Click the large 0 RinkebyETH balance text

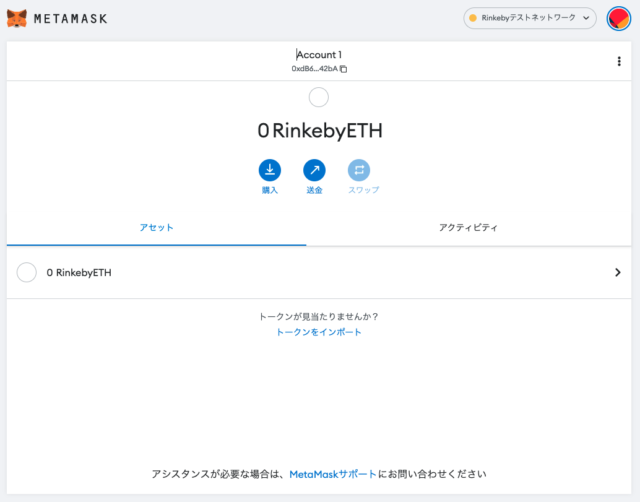tap(320, 131)
